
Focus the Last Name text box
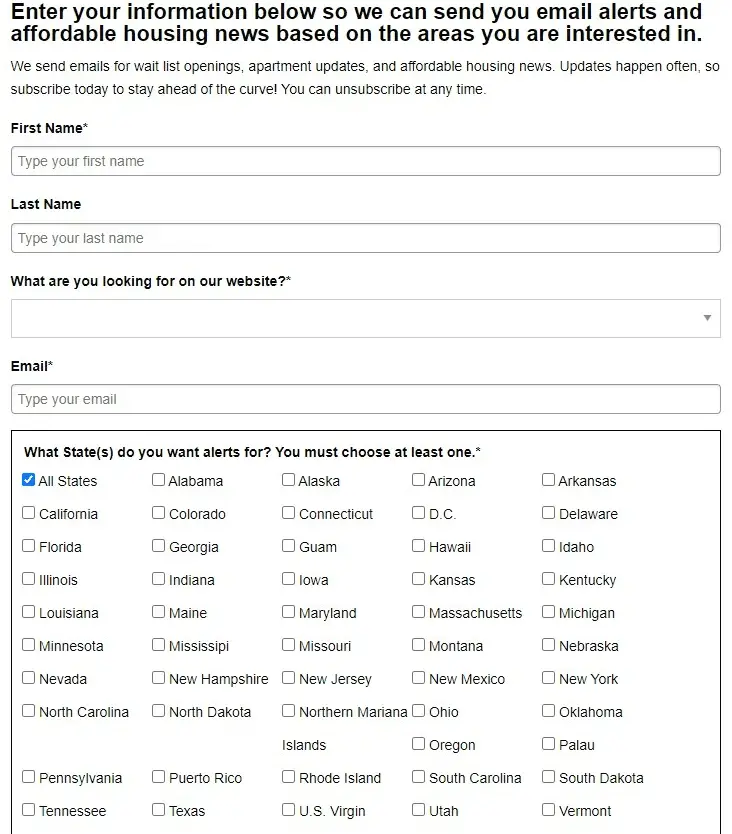pos(365,238)
